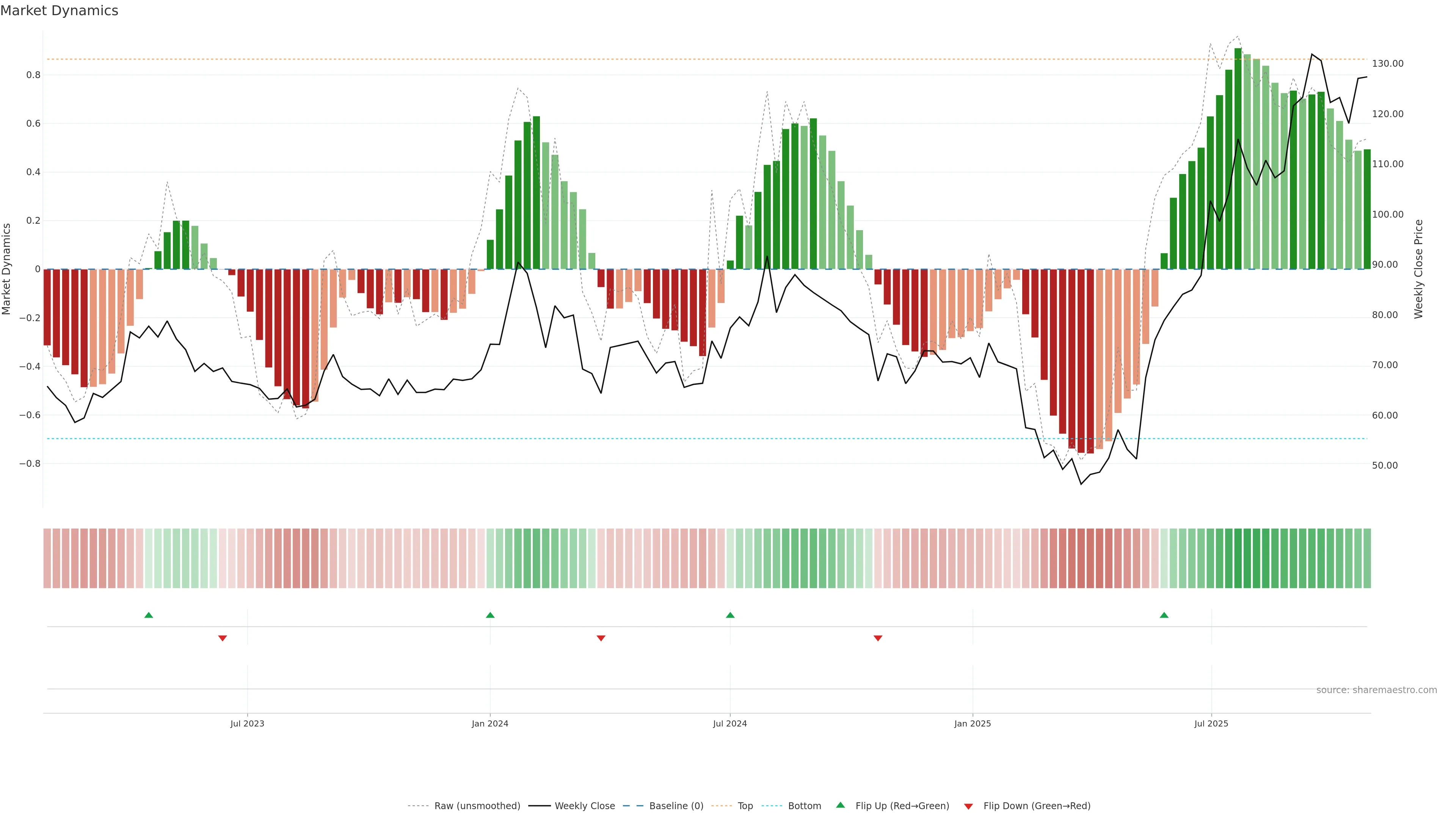Viewport: 1456px width, 819px height.
Task: Click the Jul 2023 axis label
Action: click(247, 723)
